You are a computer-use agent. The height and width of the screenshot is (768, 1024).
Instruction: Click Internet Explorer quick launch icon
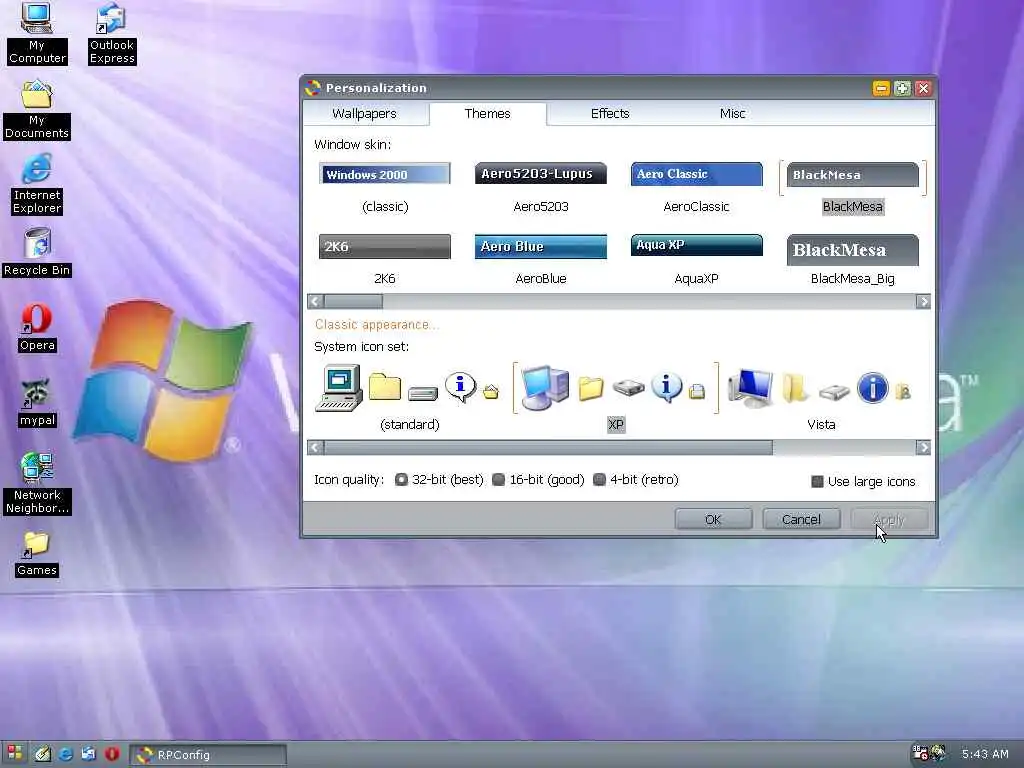[x=66, y=754]
